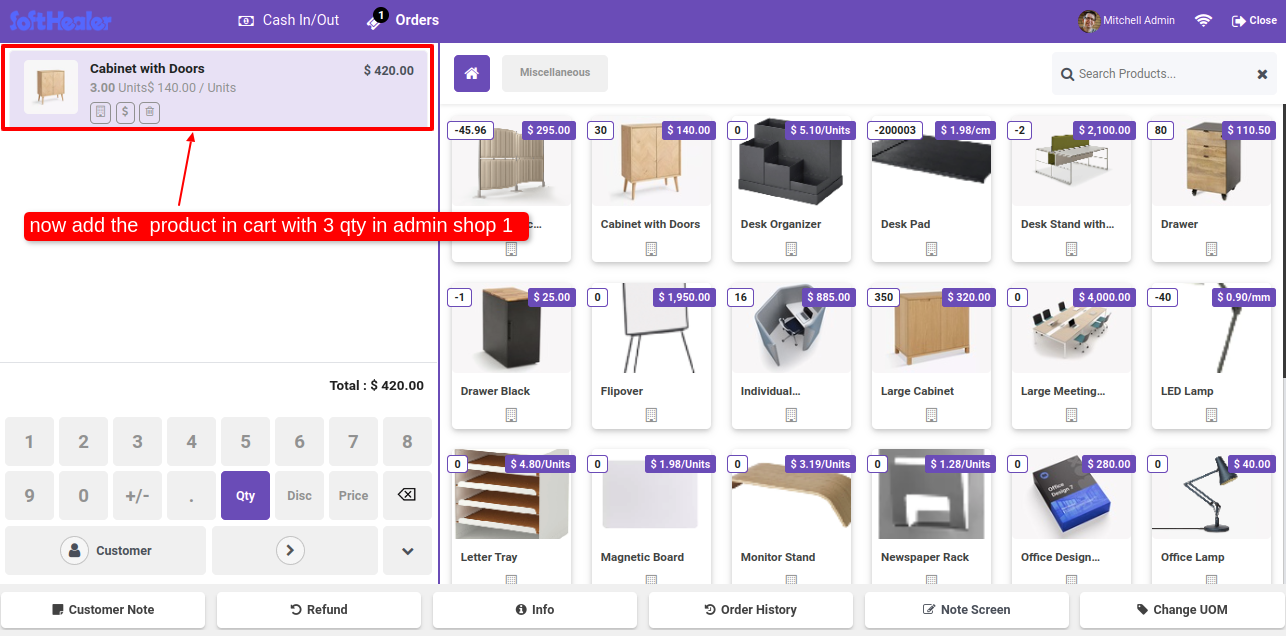Open the Orders menu
This screenshot has width=1286, height=636.
click(403, 20)
